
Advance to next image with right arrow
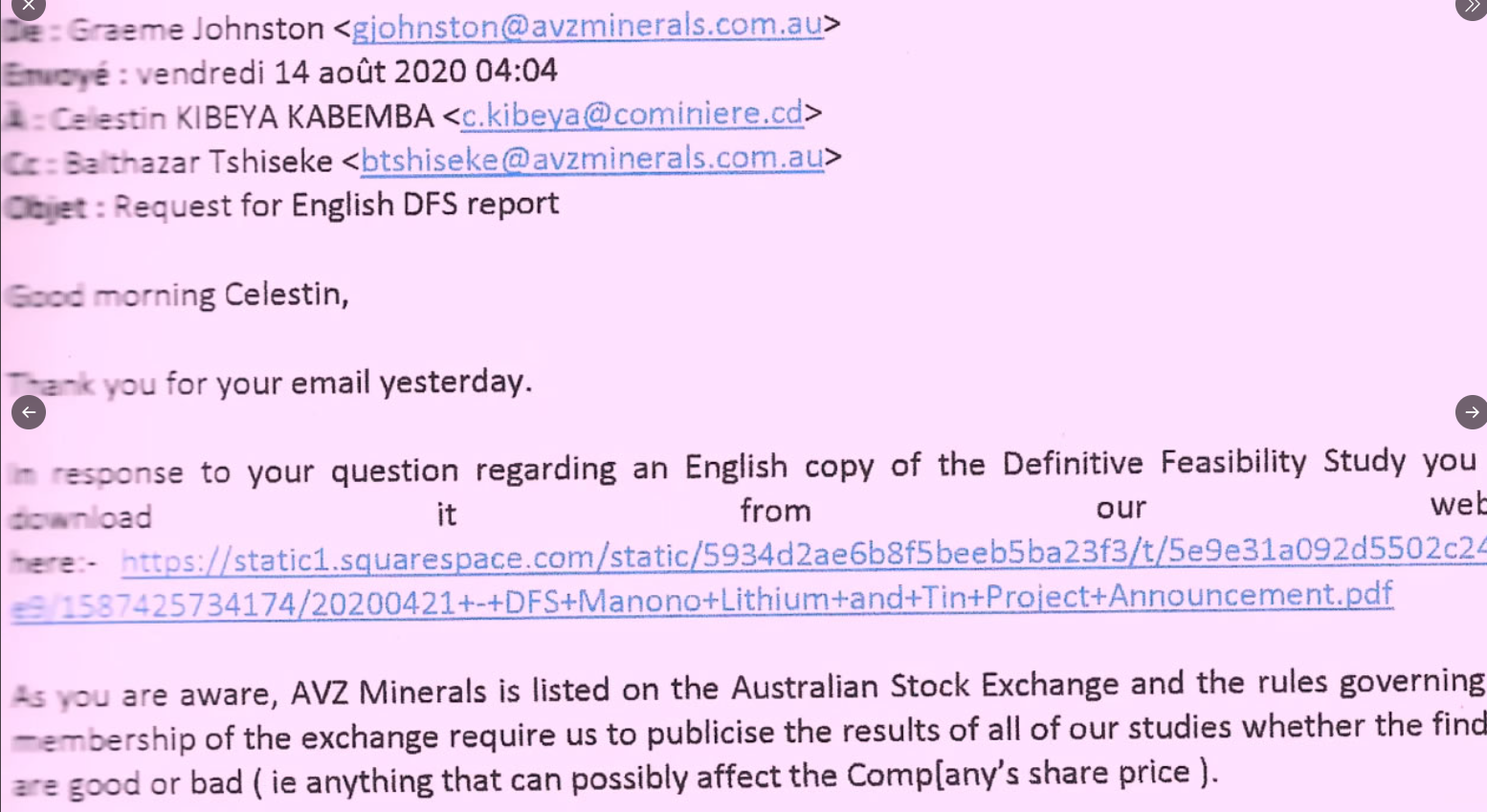click(x=1471, y=412)
